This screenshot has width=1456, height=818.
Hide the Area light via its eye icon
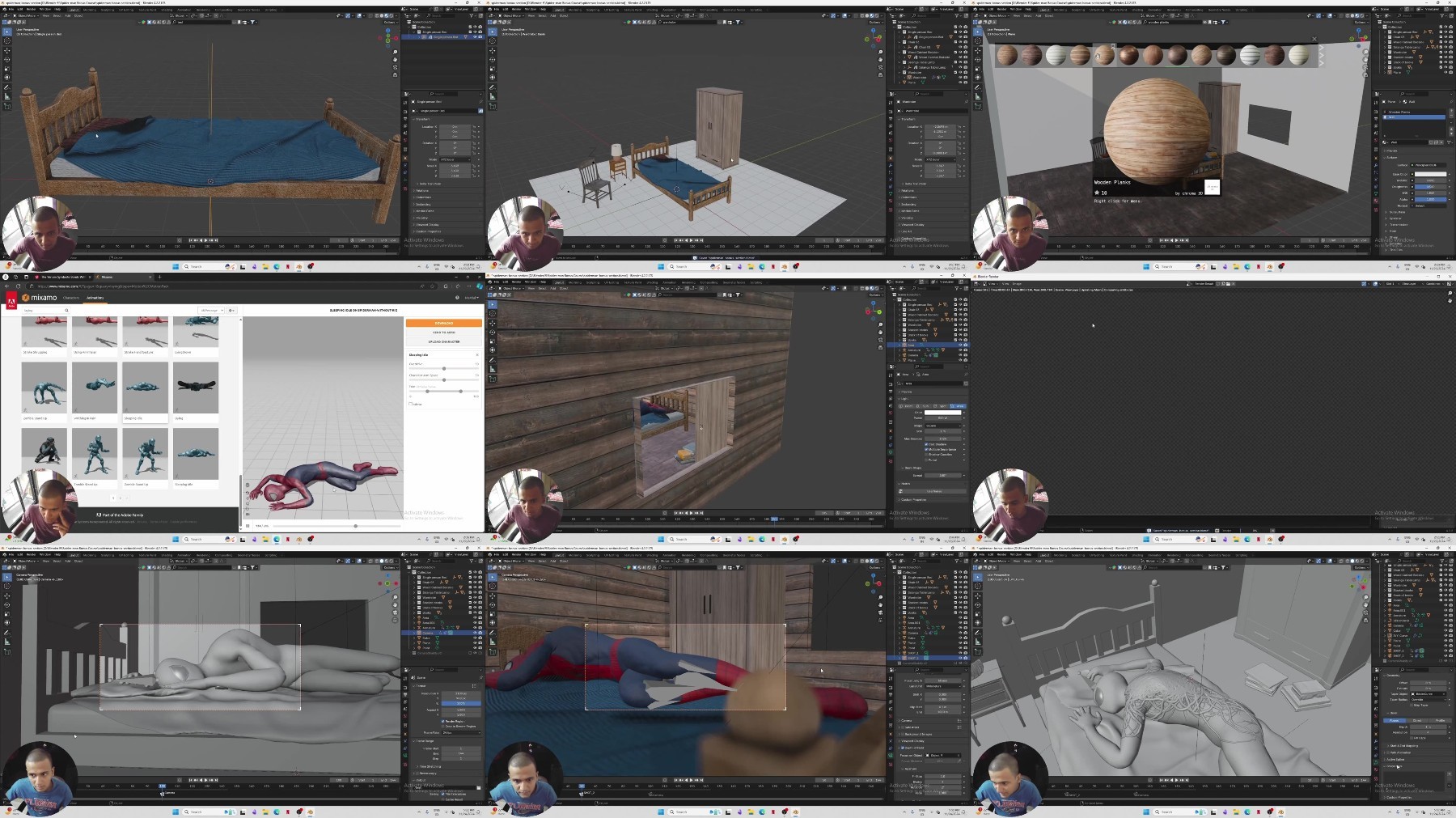(960, 345)
